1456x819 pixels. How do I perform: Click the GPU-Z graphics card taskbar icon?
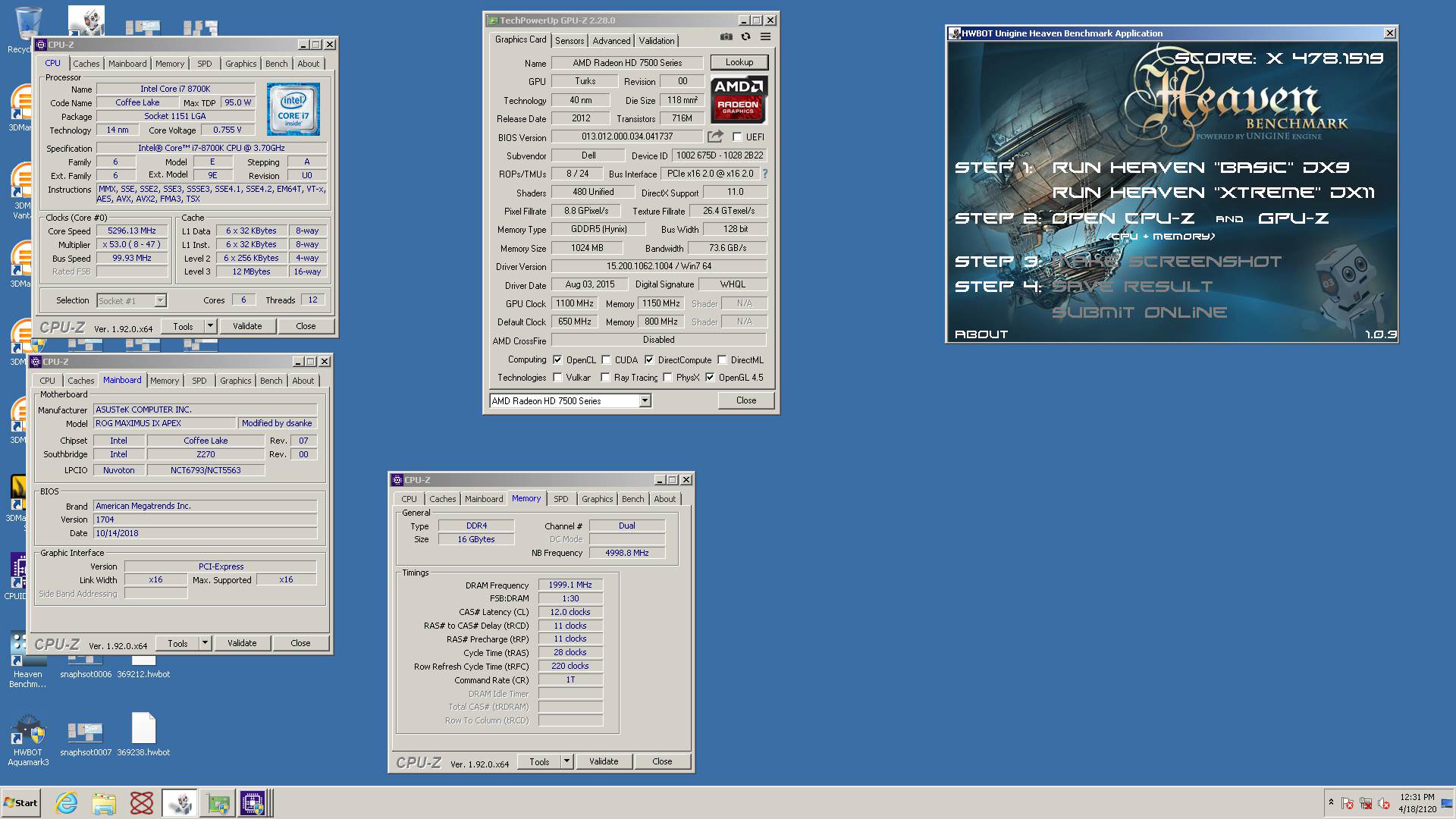click(218, 803)
